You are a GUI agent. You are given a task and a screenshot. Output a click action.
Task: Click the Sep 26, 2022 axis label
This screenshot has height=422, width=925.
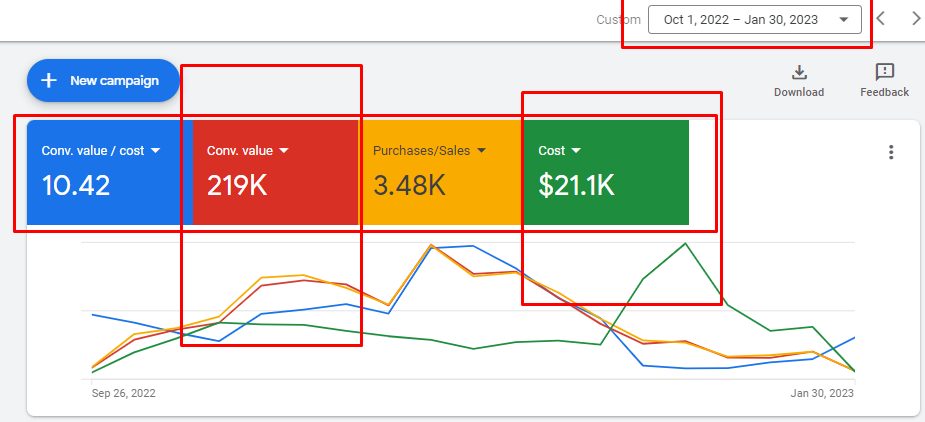(123, 393)
